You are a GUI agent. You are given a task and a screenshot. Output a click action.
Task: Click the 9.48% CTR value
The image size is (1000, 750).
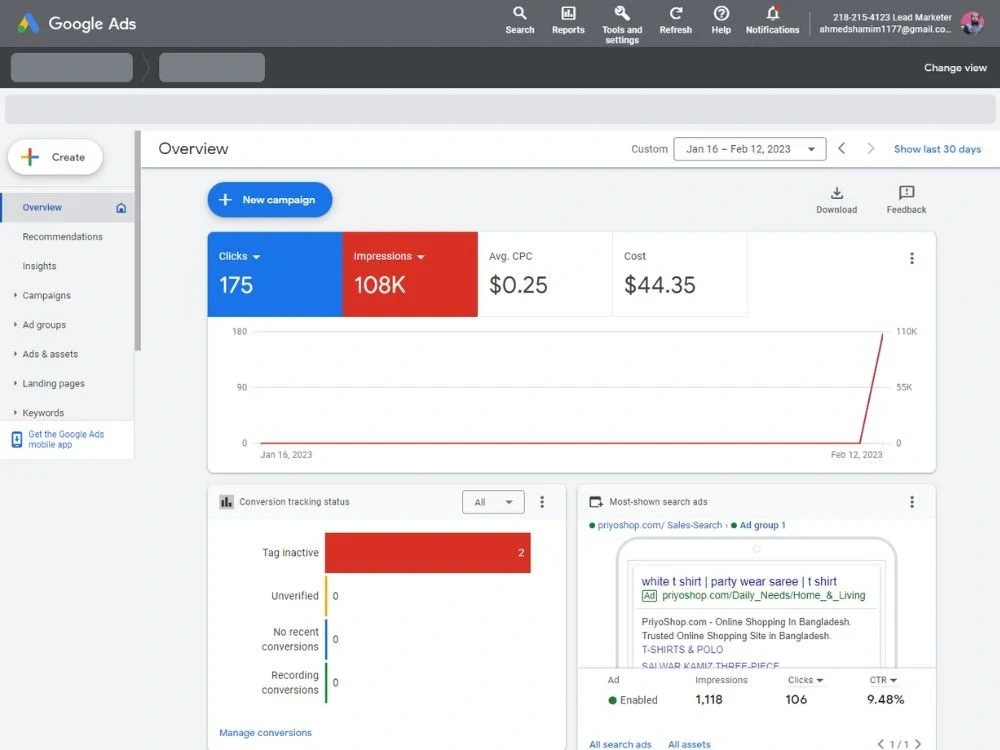[885, 700]
